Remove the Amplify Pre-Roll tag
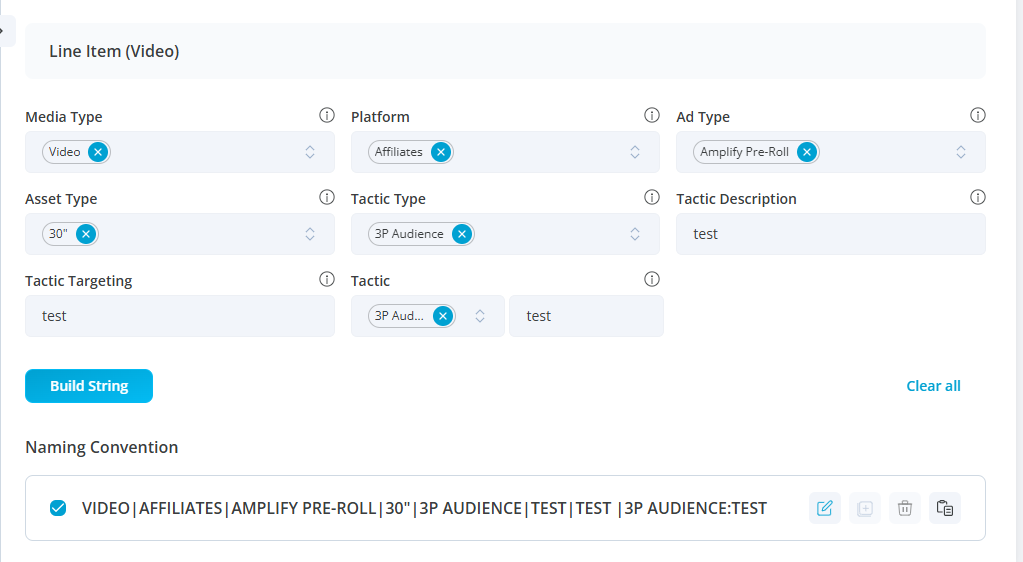The height and width of the screenshot is (562, 1023). [x=806, y=152]
